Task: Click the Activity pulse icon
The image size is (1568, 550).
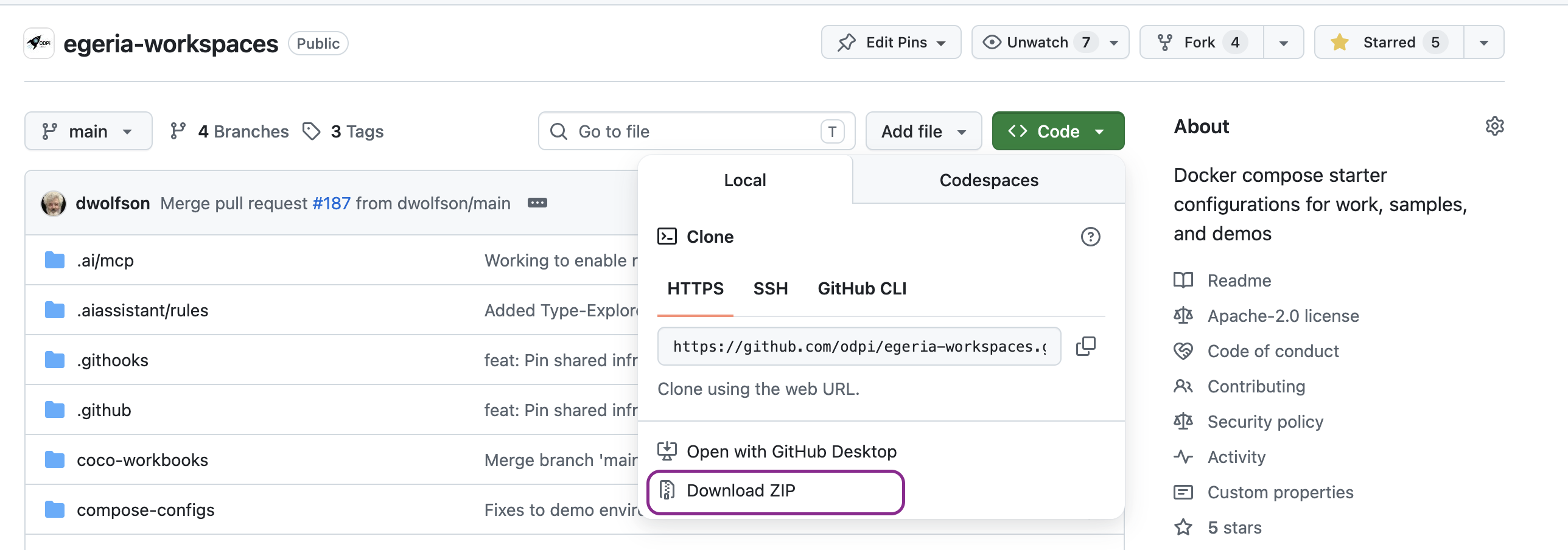Action: pyautogui.click(x=1183, y=457)
